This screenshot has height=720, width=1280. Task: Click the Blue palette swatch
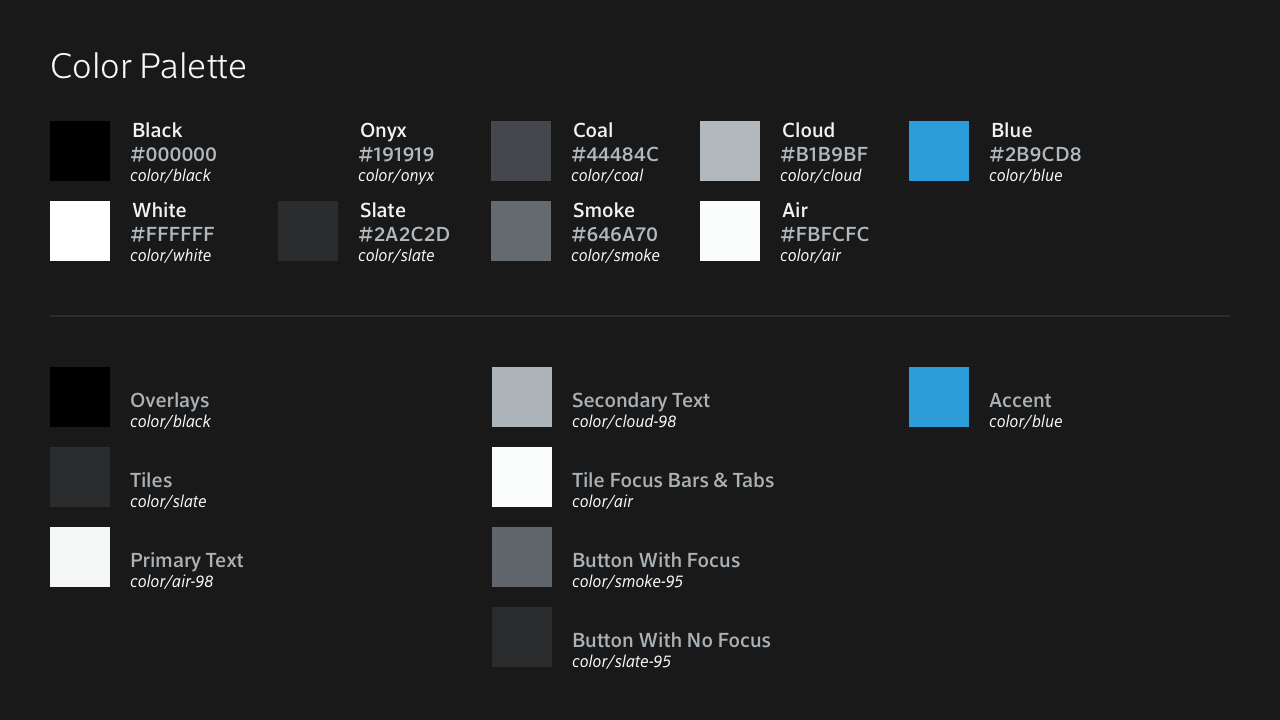pyautogui.click(x=939, y=151)
